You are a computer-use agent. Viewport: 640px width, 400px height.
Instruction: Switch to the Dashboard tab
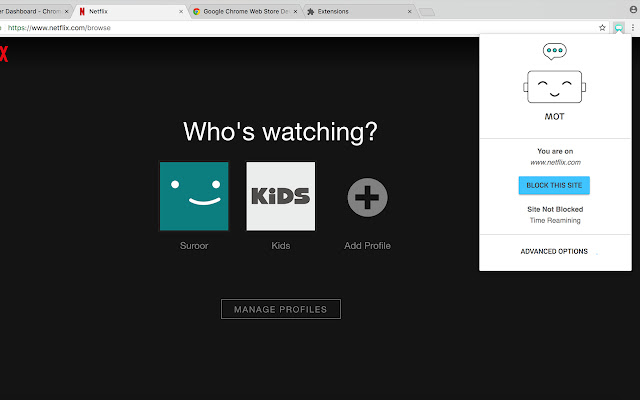pos(36,11)
